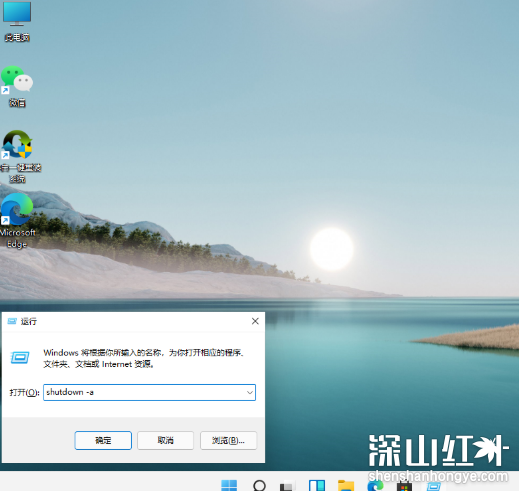Open File Explorer from the taskbar
519x491 pixels.
coord(346,485)
